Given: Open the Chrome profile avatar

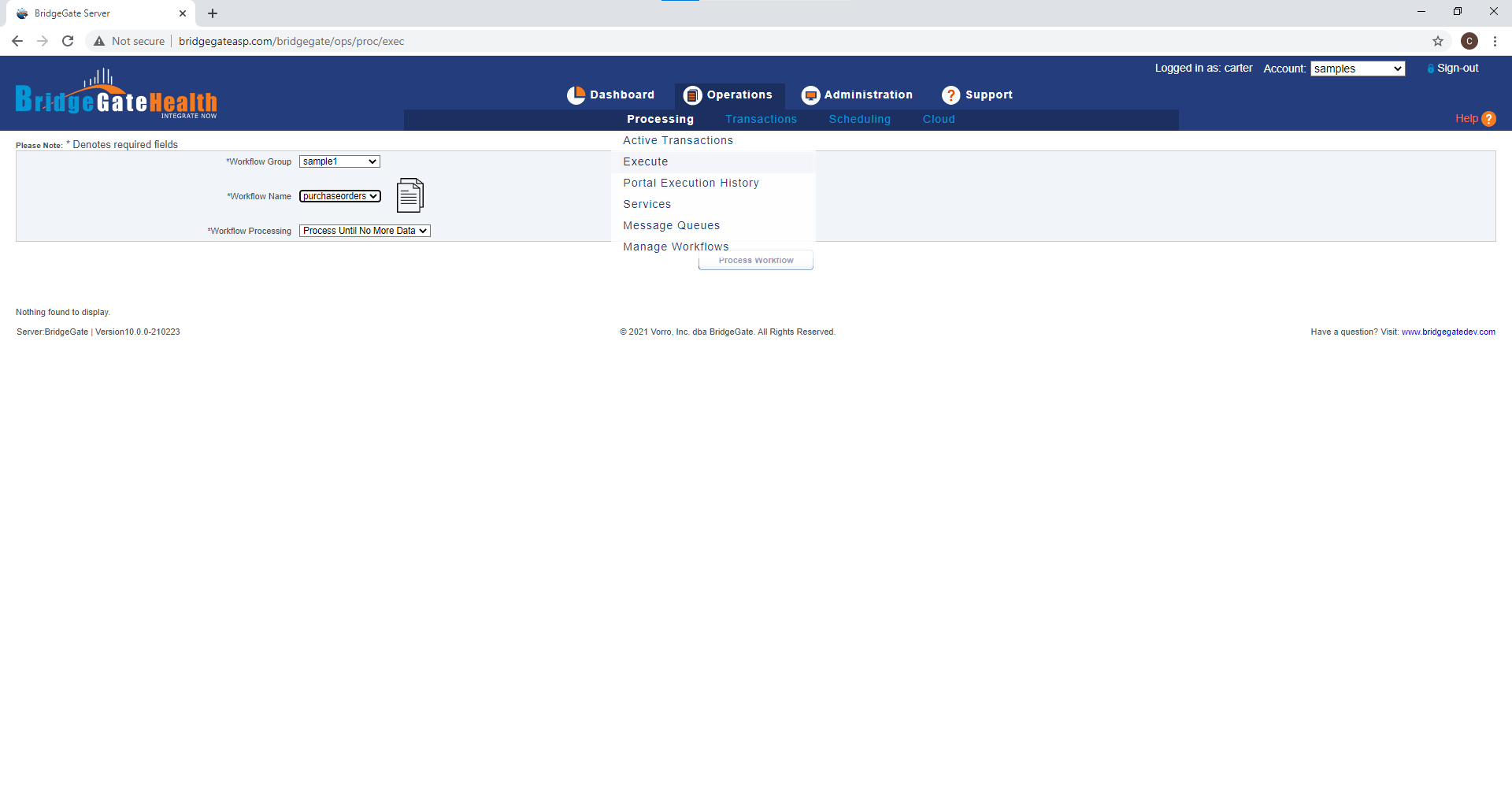Looking at the screenshot, I should pos(1469,41).
